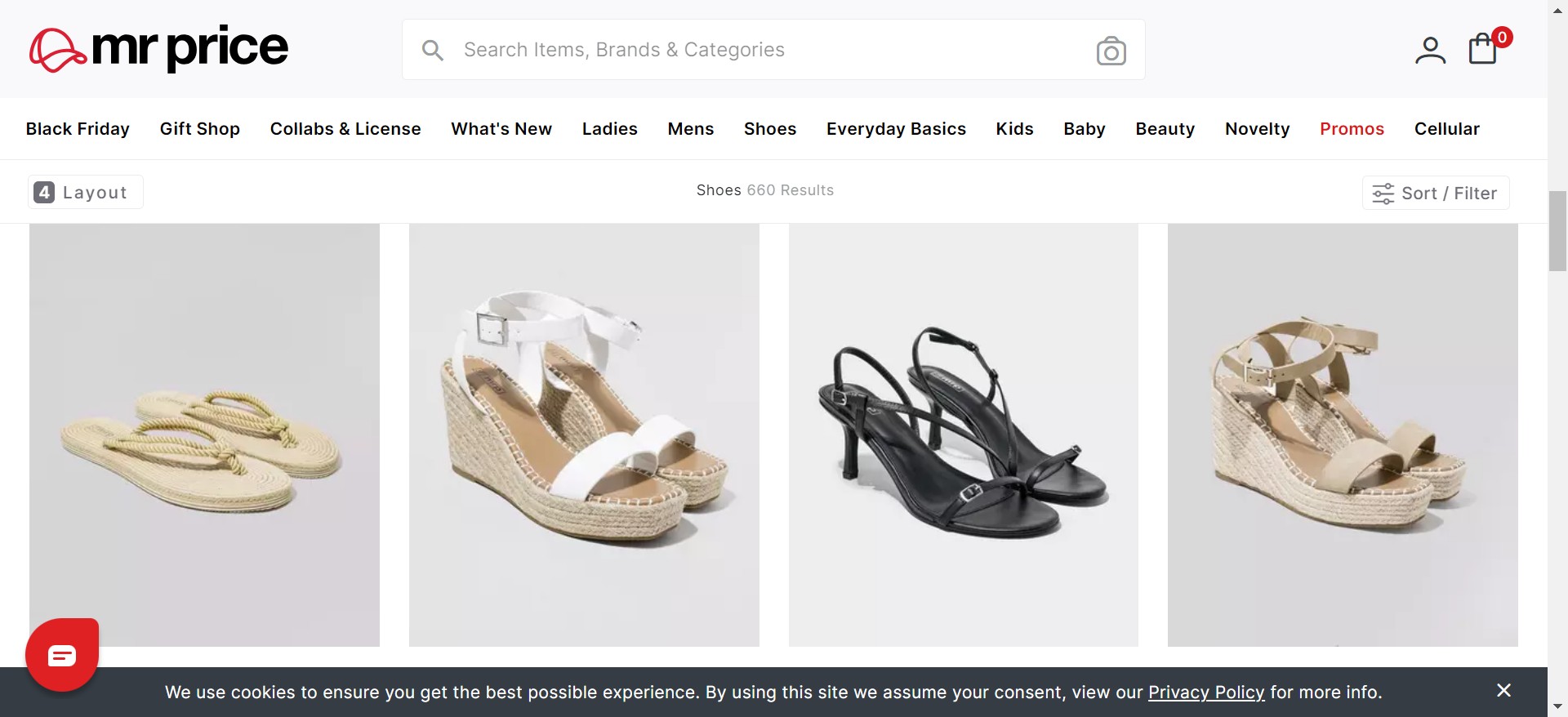The width and height of the screenshot is (1568, 717).
Task: Open the Shoes menu
Action: point(769,129)
